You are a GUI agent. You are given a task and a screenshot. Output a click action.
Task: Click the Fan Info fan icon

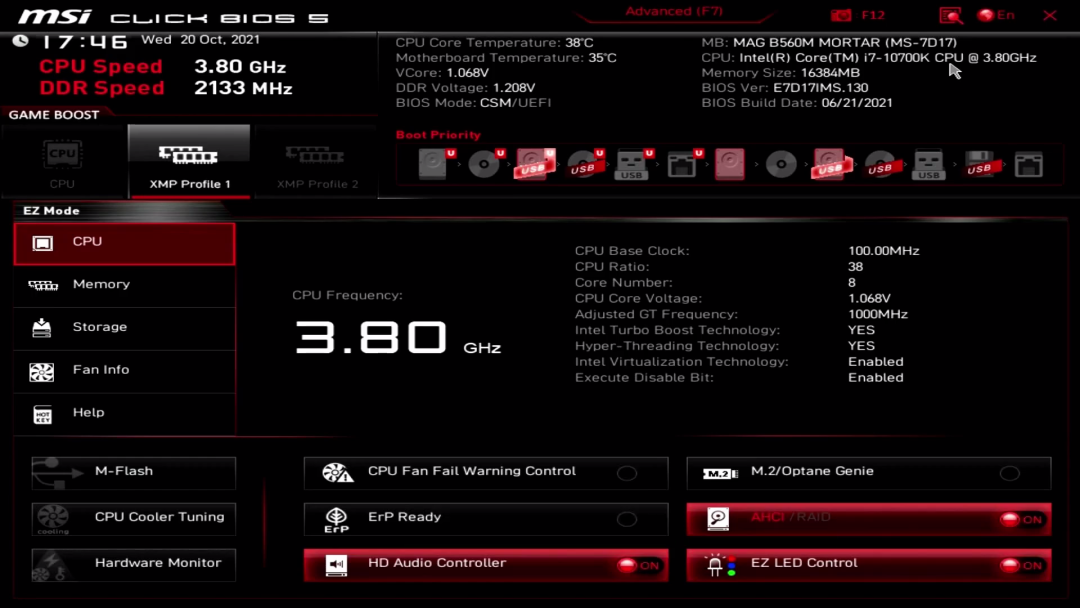42,371
